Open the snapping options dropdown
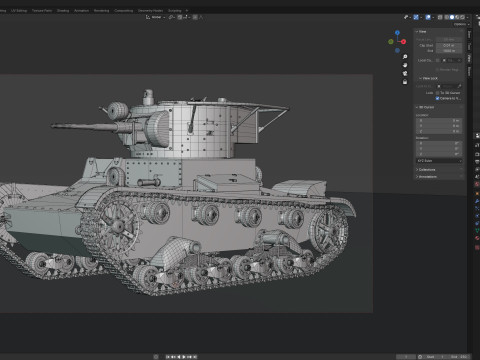480x360 pixels. point(186,17)
